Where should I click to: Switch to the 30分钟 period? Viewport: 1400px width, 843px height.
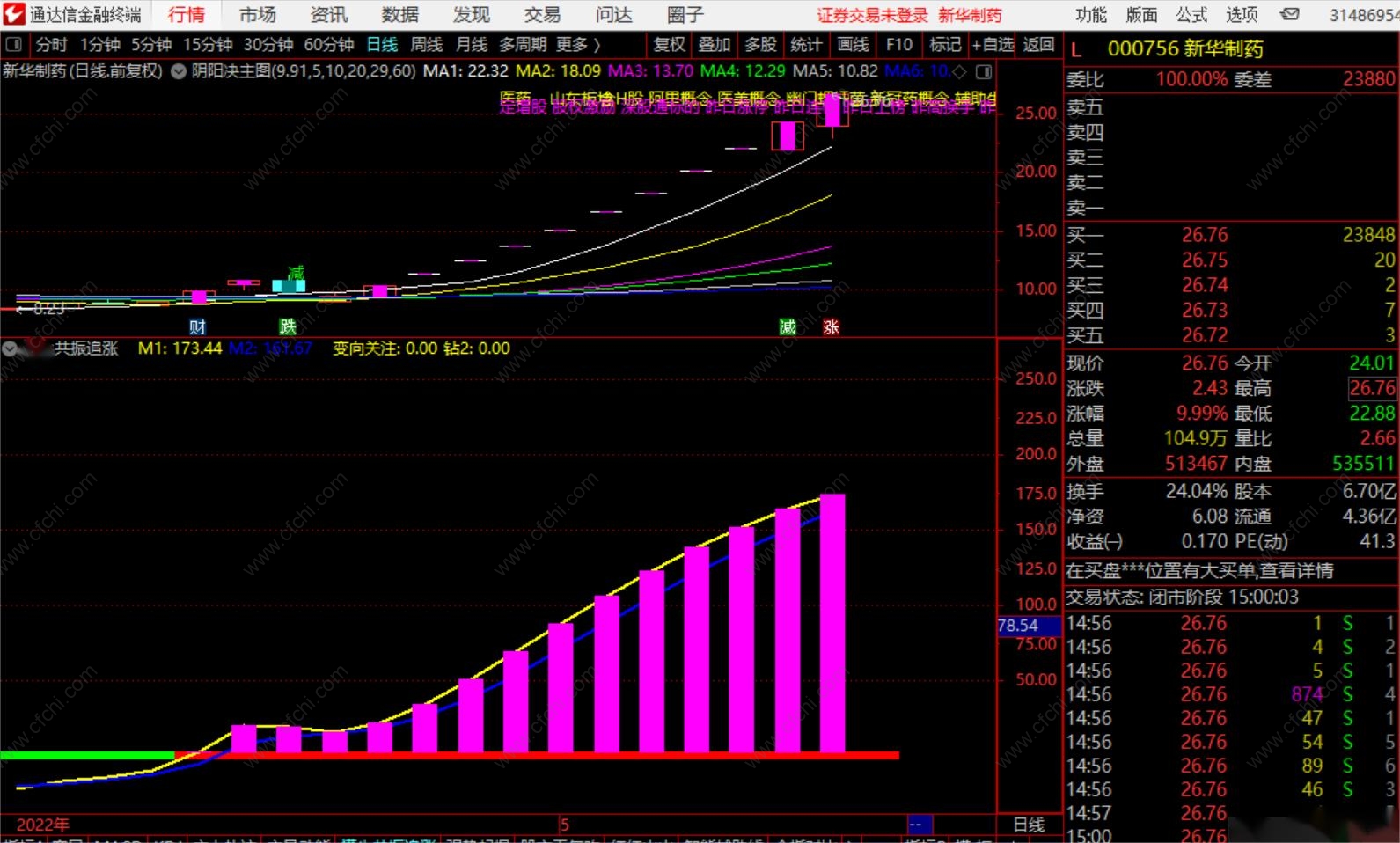pyautogui.click(x=268, y=45)
